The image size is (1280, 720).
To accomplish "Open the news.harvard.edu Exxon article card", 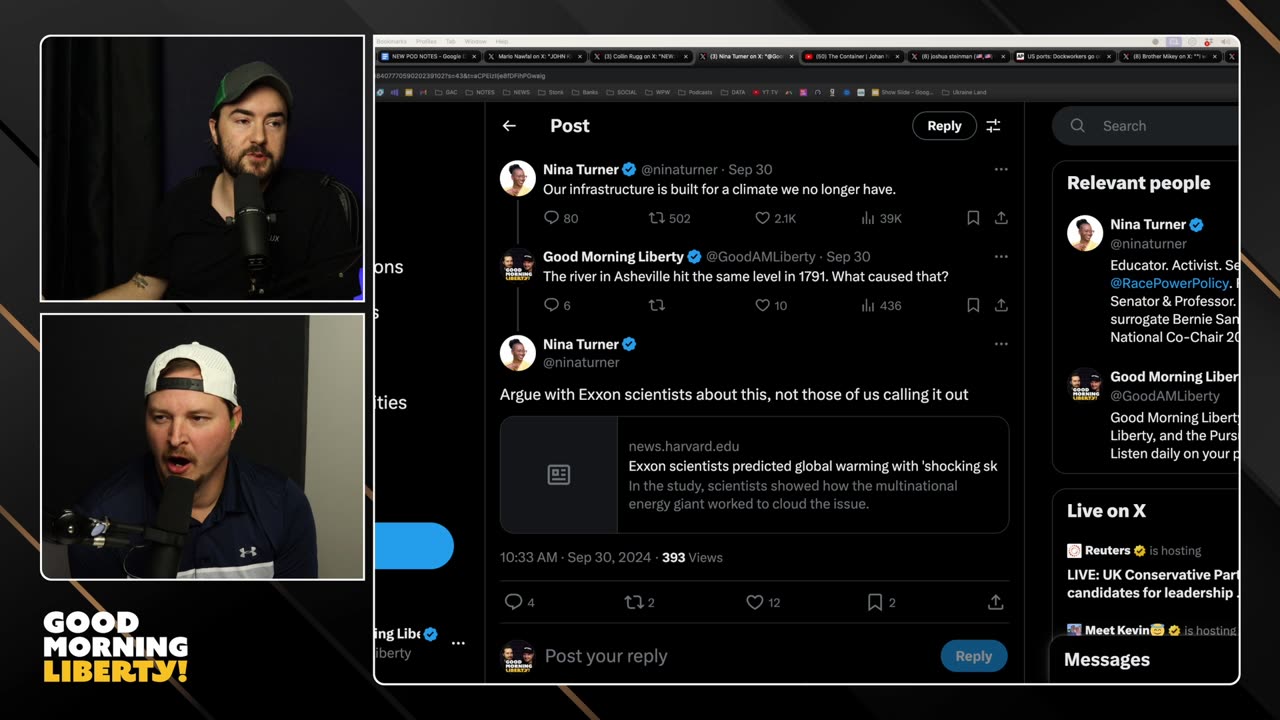I will coord(754,475).
